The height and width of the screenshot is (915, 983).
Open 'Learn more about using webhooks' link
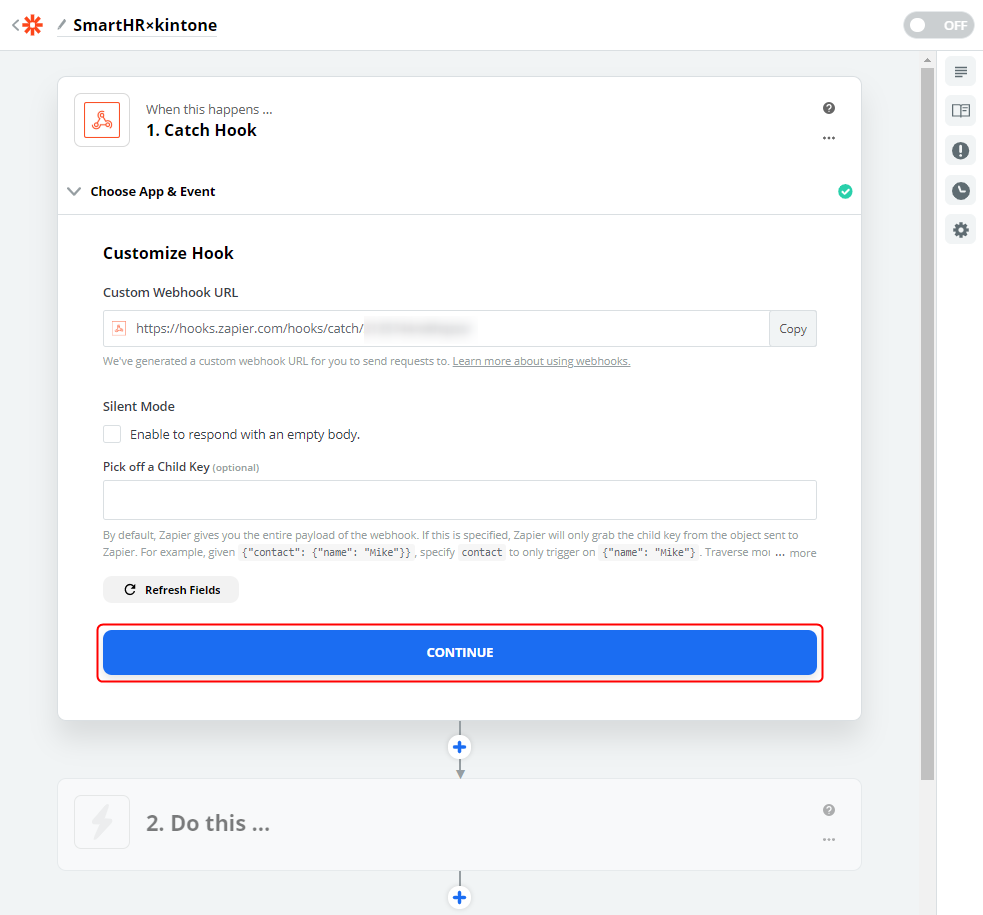(x=542, y=361)
